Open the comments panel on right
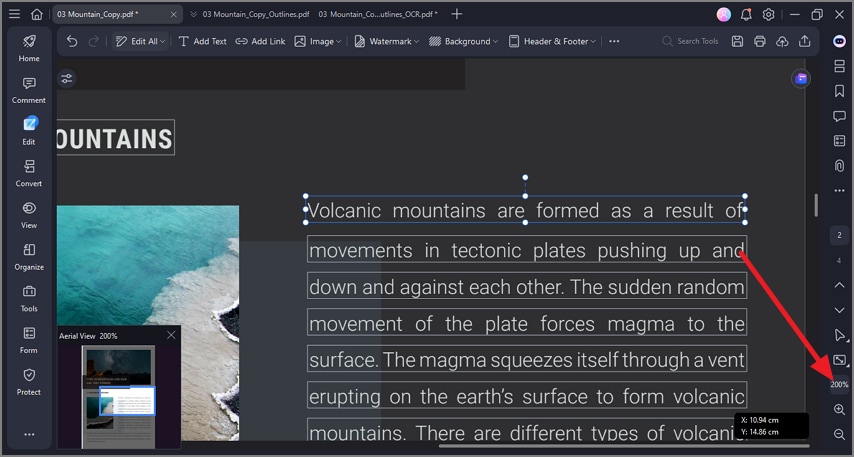Viewport: 854px width, 457px height. [839, 115]
